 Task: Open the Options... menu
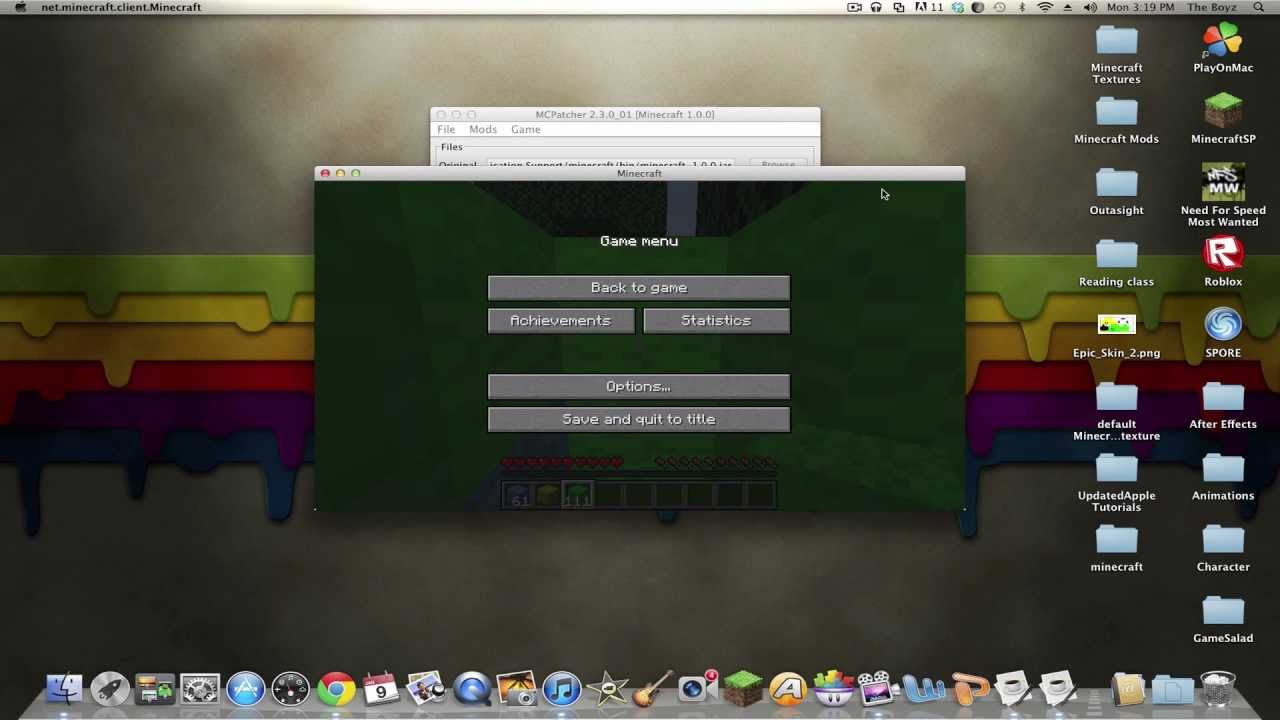(639, 387)
